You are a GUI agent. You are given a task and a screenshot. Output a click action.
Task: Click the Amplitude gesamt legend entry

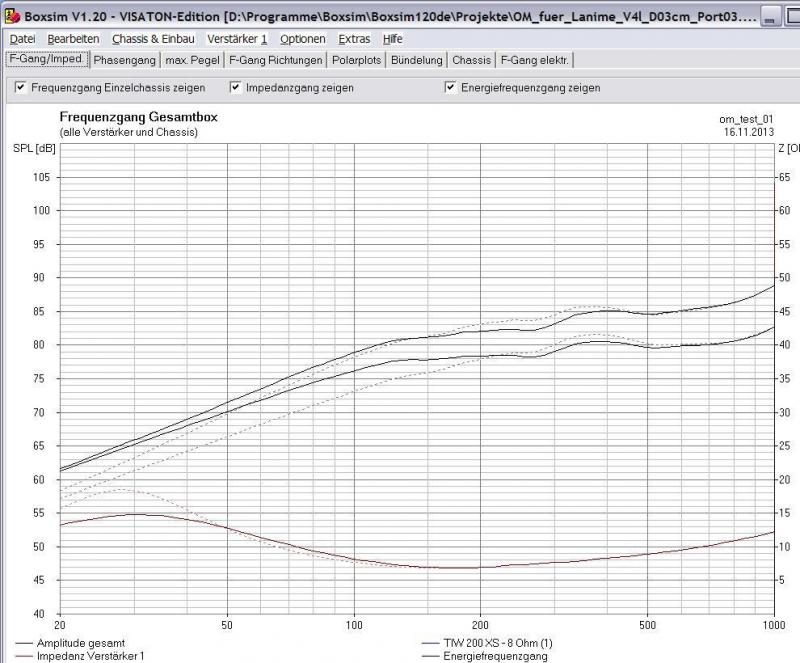pyautogui.click(x=70, y=643)
